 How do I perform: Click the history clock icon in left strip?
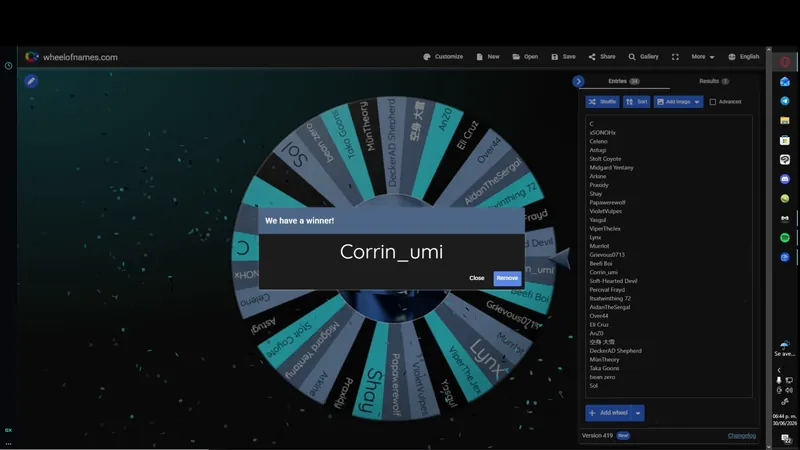click(8, 66)
